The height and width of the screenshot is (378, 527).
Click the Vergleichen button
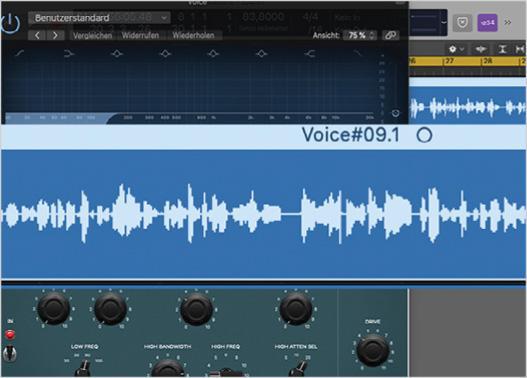click(92, 36)
